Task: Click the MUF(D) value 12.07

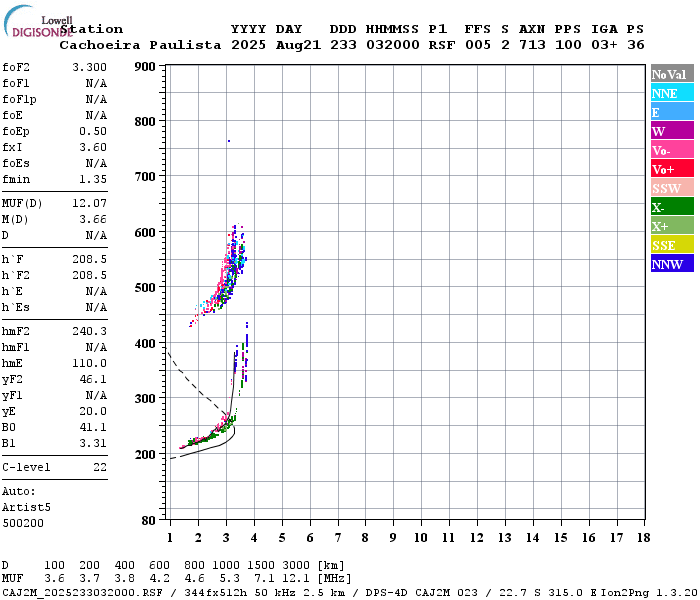Action: tap(90, 204)
